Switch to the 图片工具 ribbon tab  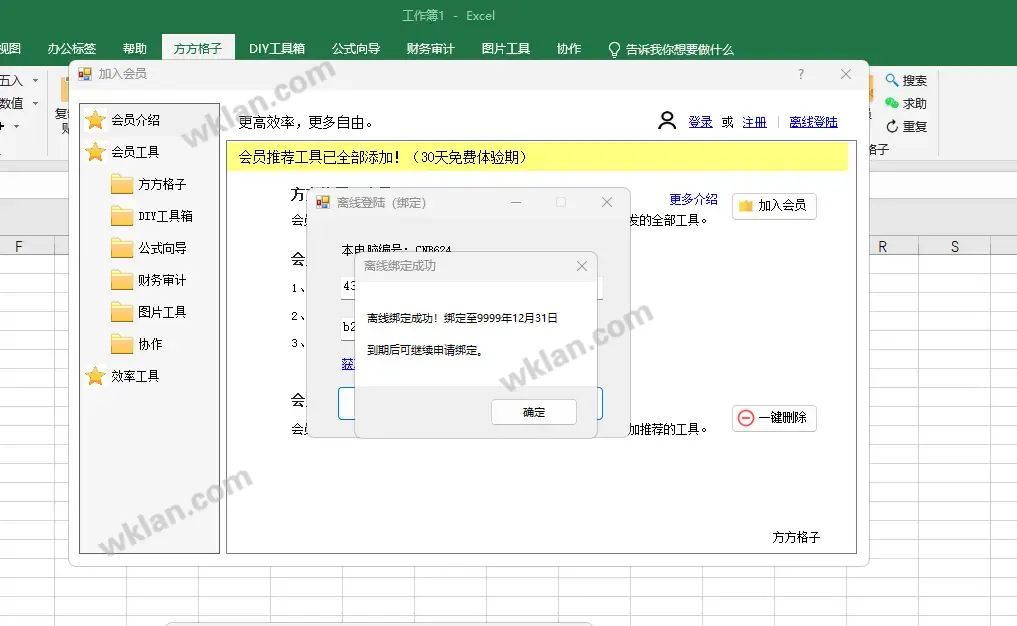coord(506,49)
